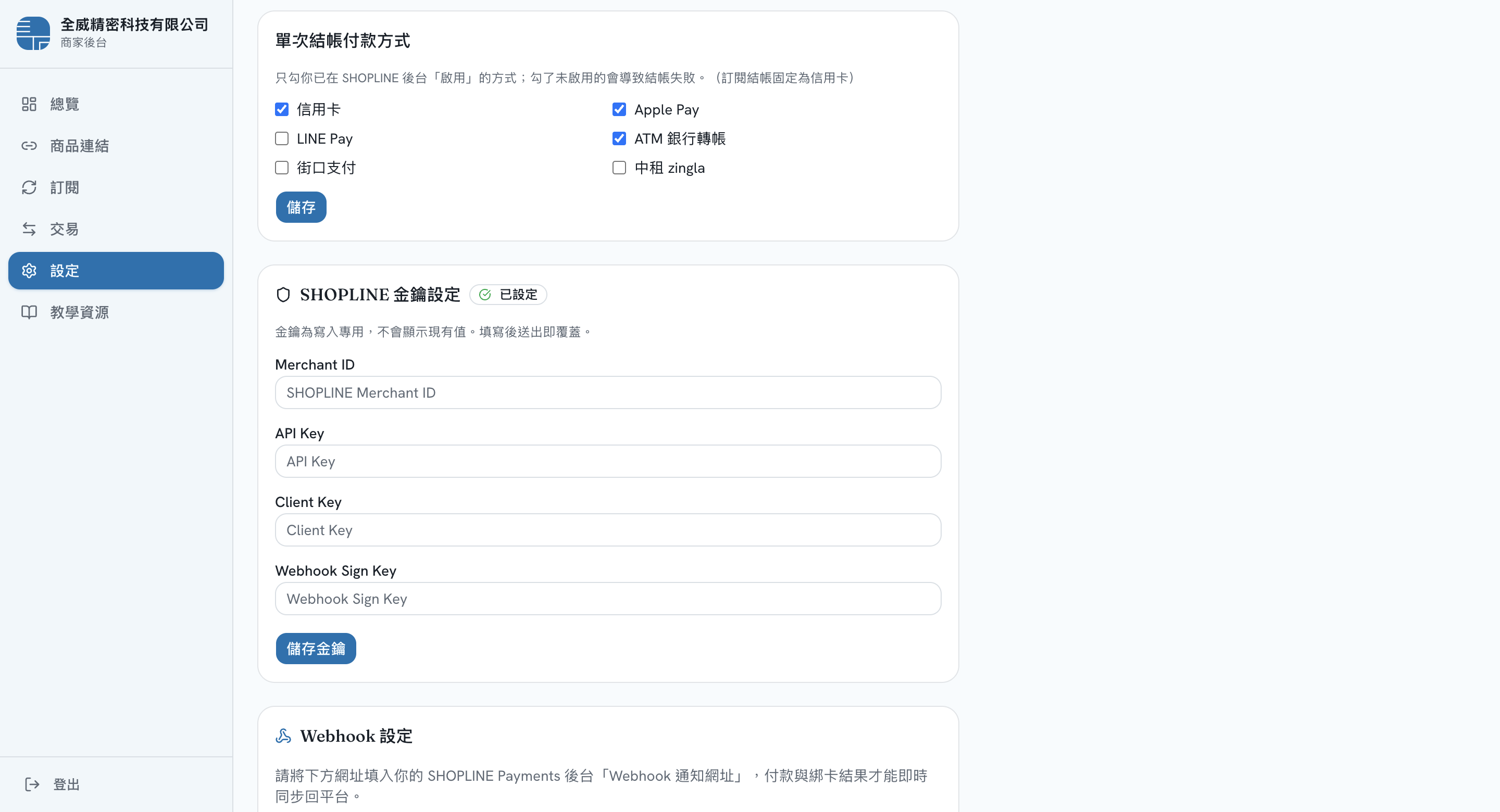Uncheck the Apple Pay checkbox

619,109
